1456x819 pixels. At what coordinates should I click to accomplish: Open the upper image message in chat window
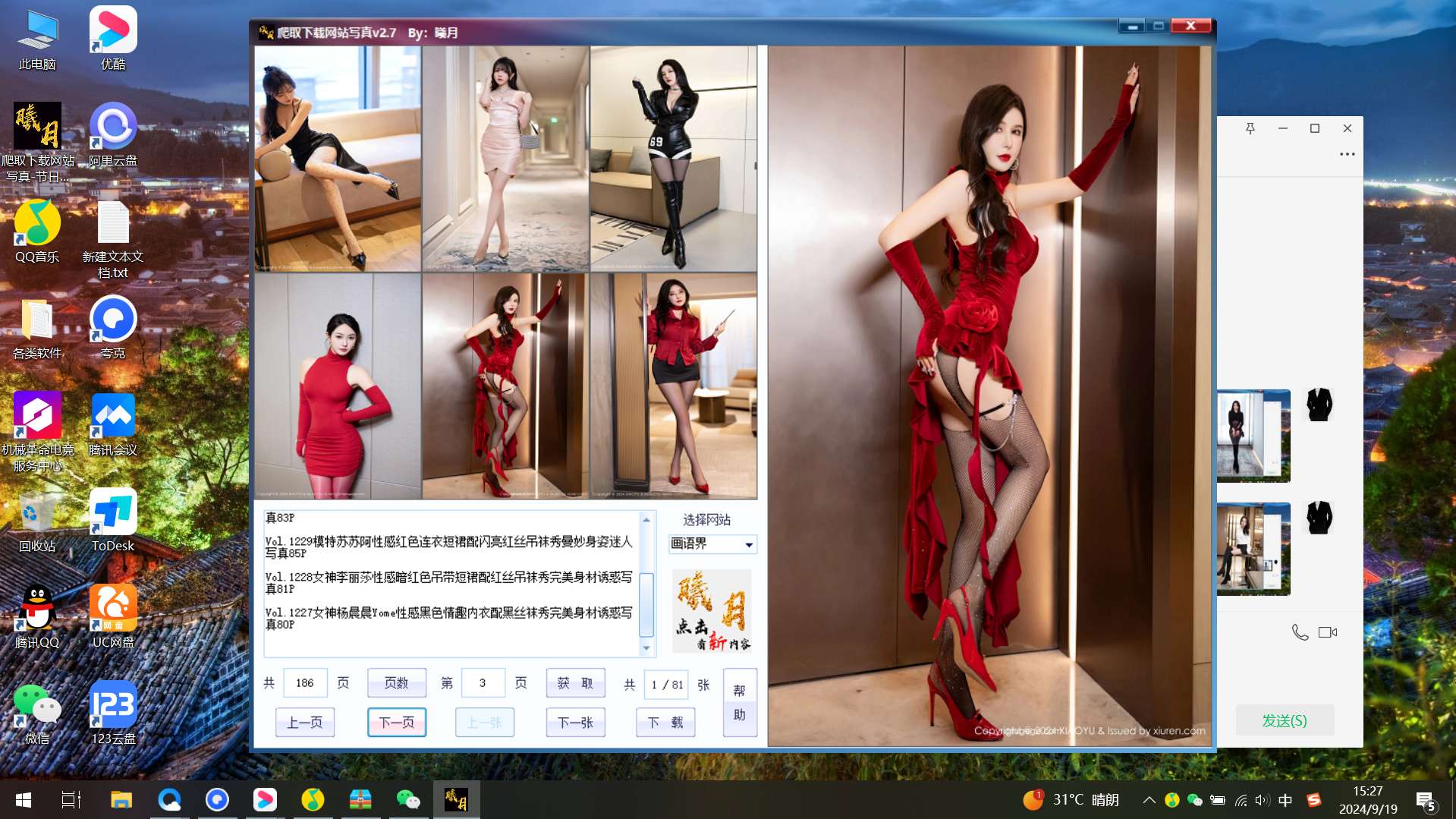click(x=1253, y=436)
